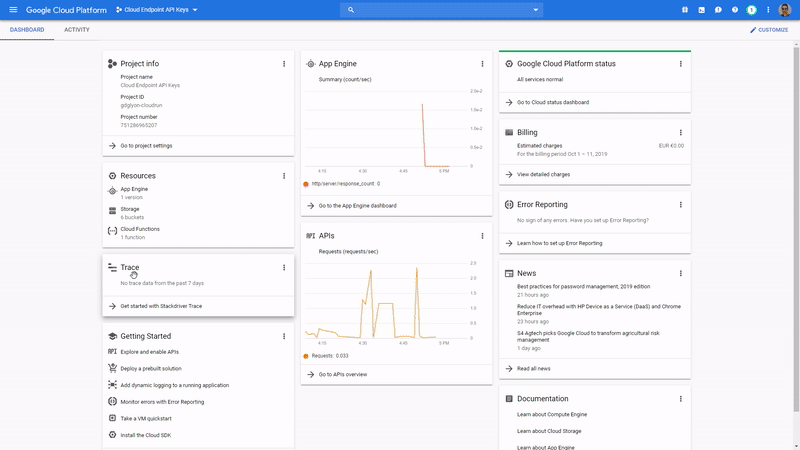This screenshot has width=800, height=450.
Task: Click the VM quickstart icon
Action: click(x=112, y=418)
